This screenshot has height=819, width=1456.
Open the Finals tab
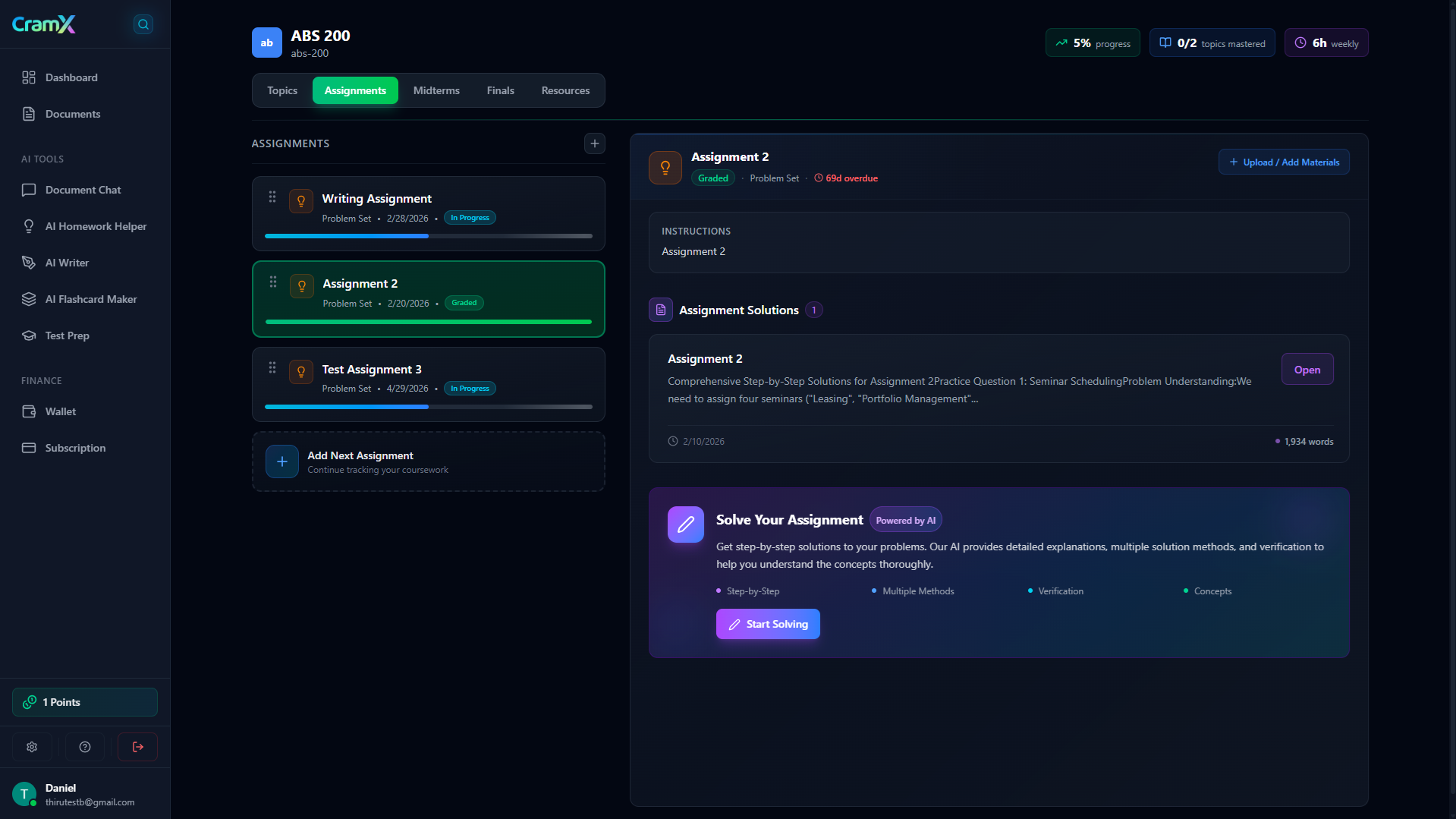[x=501, y=90]
